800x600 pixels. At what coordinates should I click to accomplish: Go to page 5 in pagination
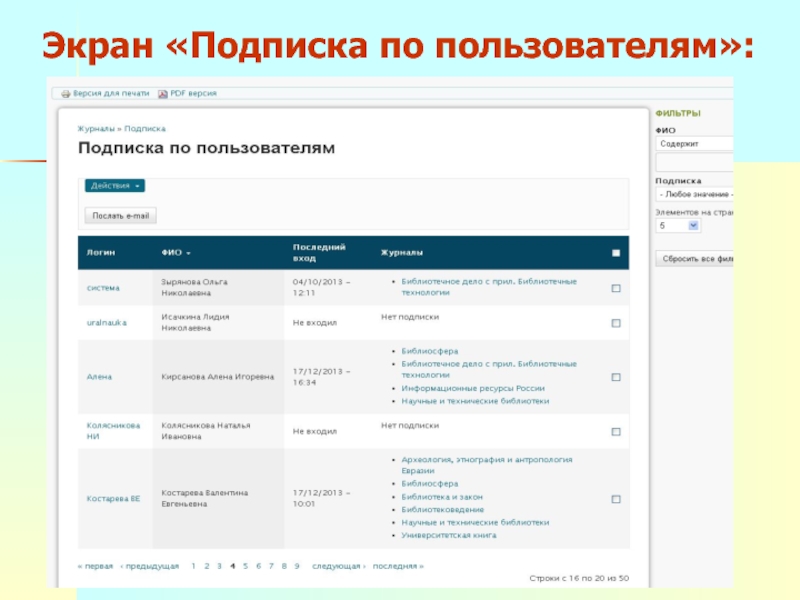tap(245, 566)
